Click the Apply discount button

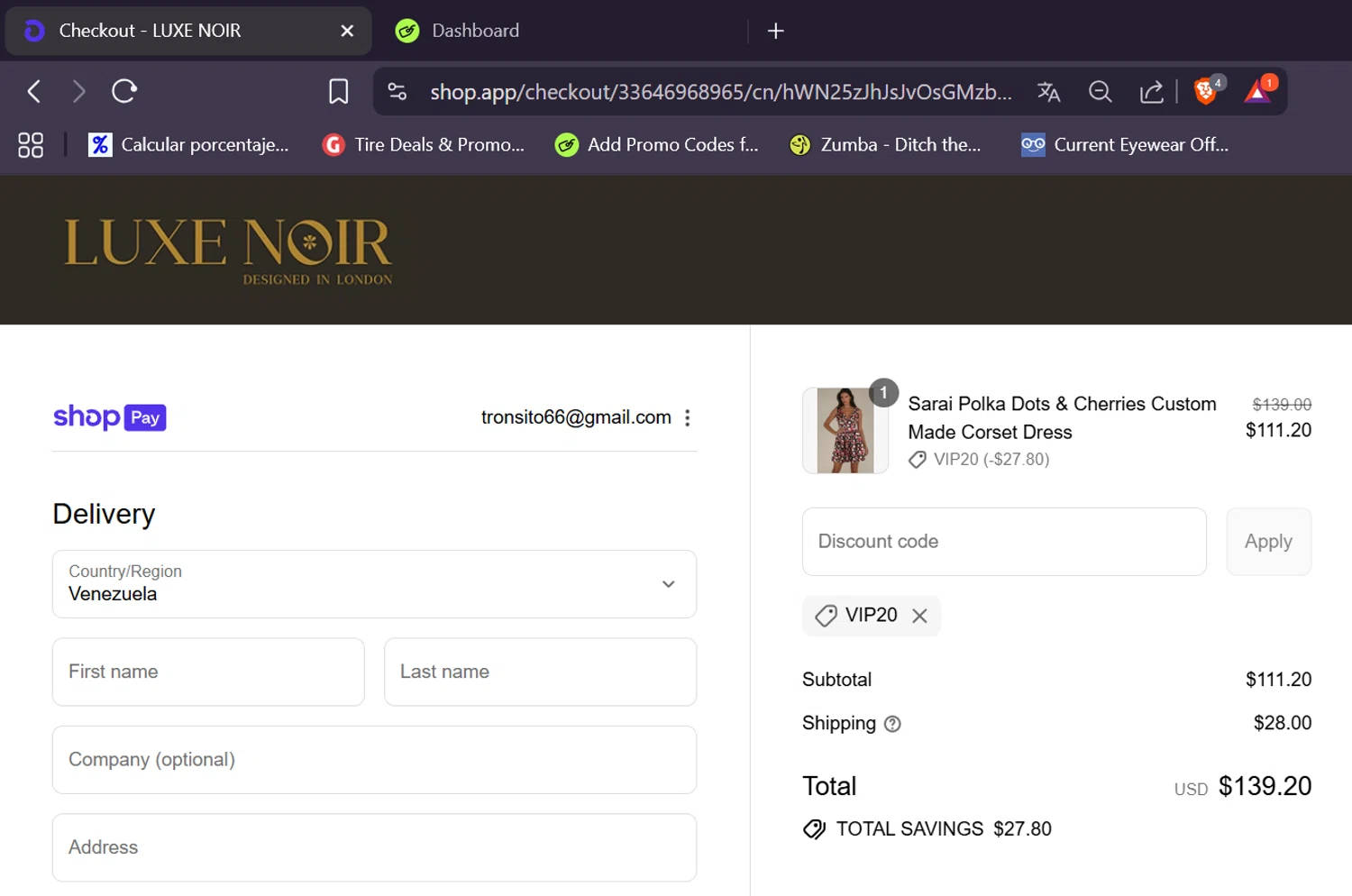pos(1268,542)
